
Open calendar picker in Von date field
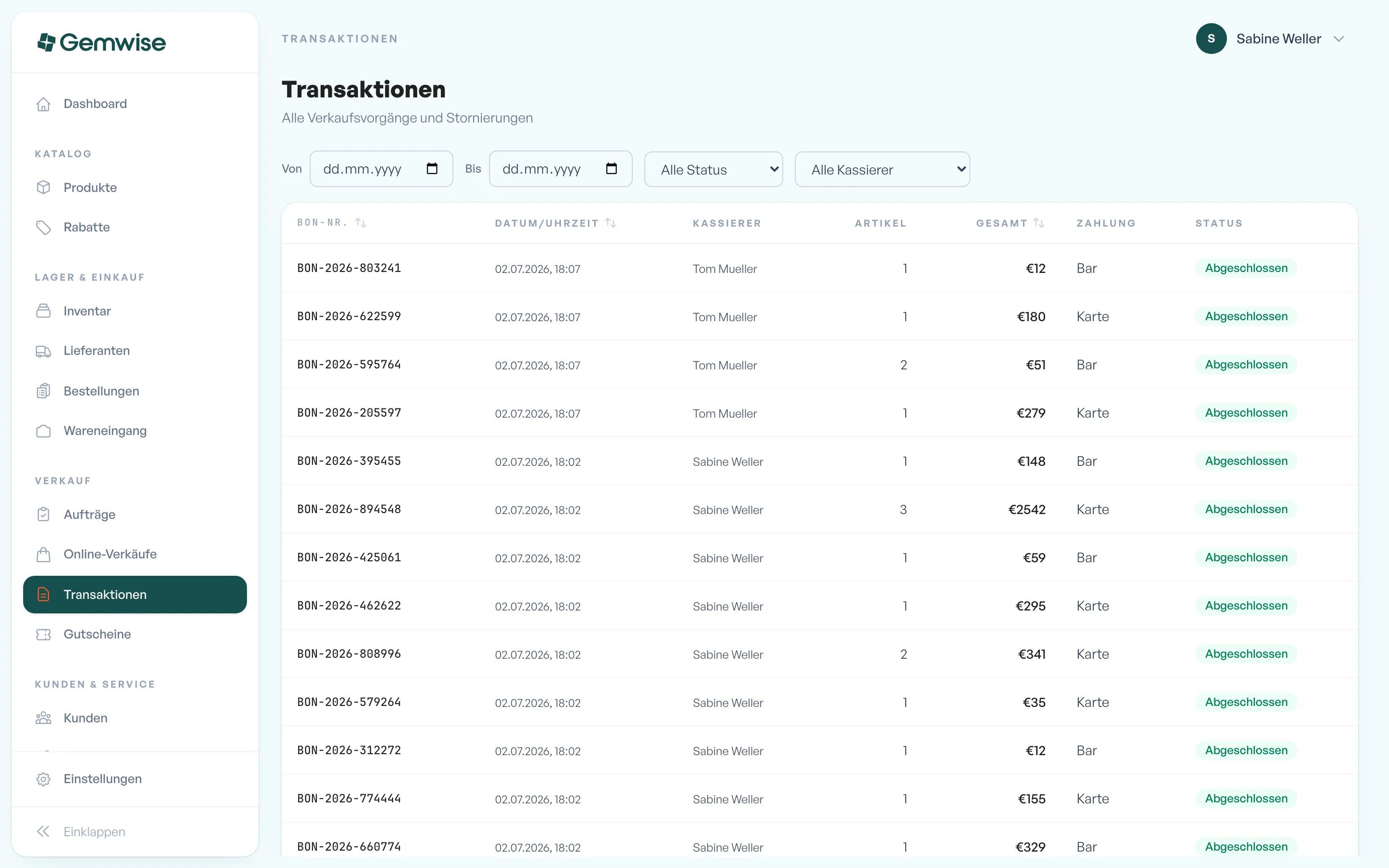pyautogui.click(x=432, y=168)
